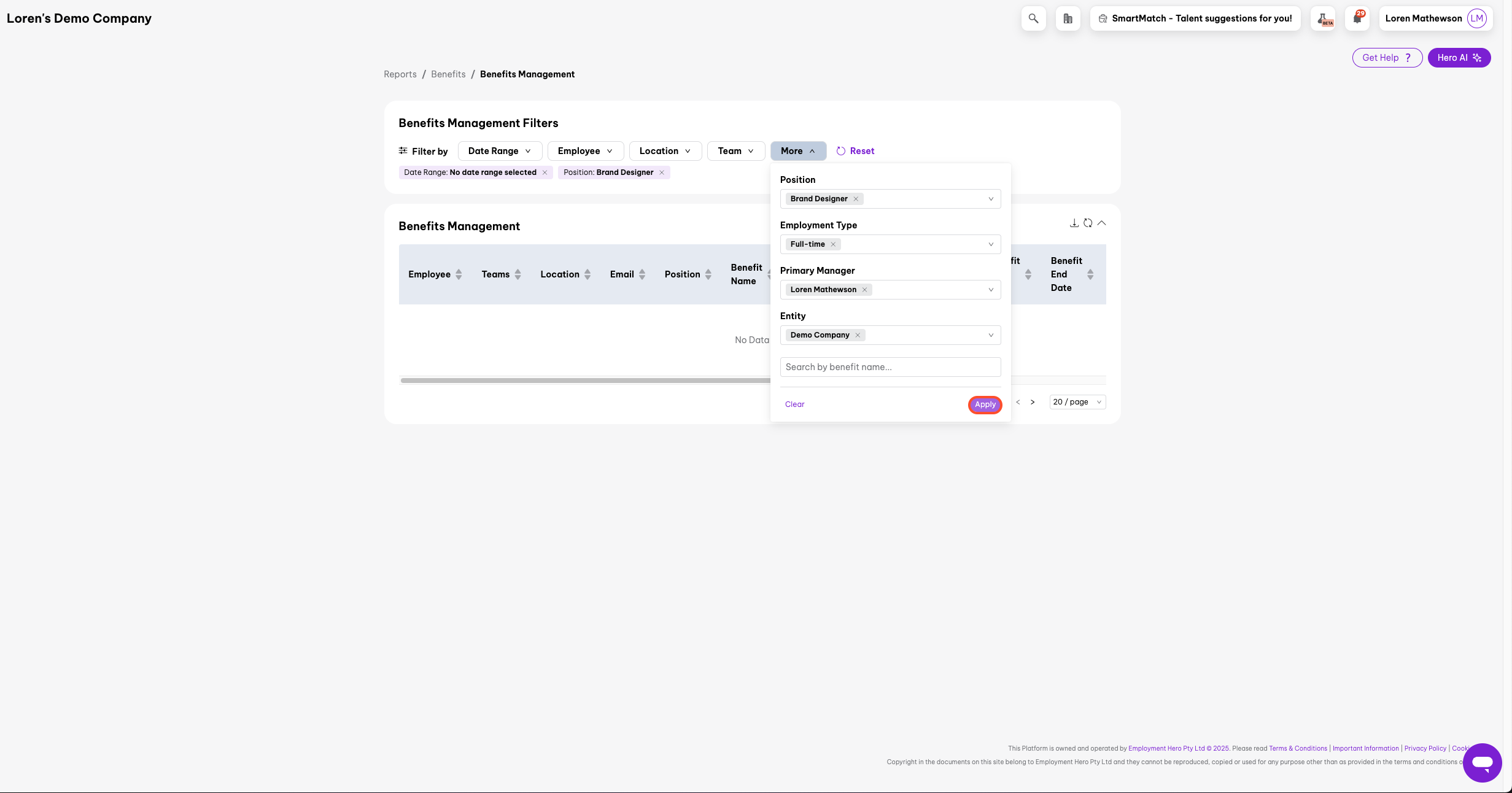Collapse the Benefits Management panel chevron
This screenshot has width=1512, height=793.
1102,223
